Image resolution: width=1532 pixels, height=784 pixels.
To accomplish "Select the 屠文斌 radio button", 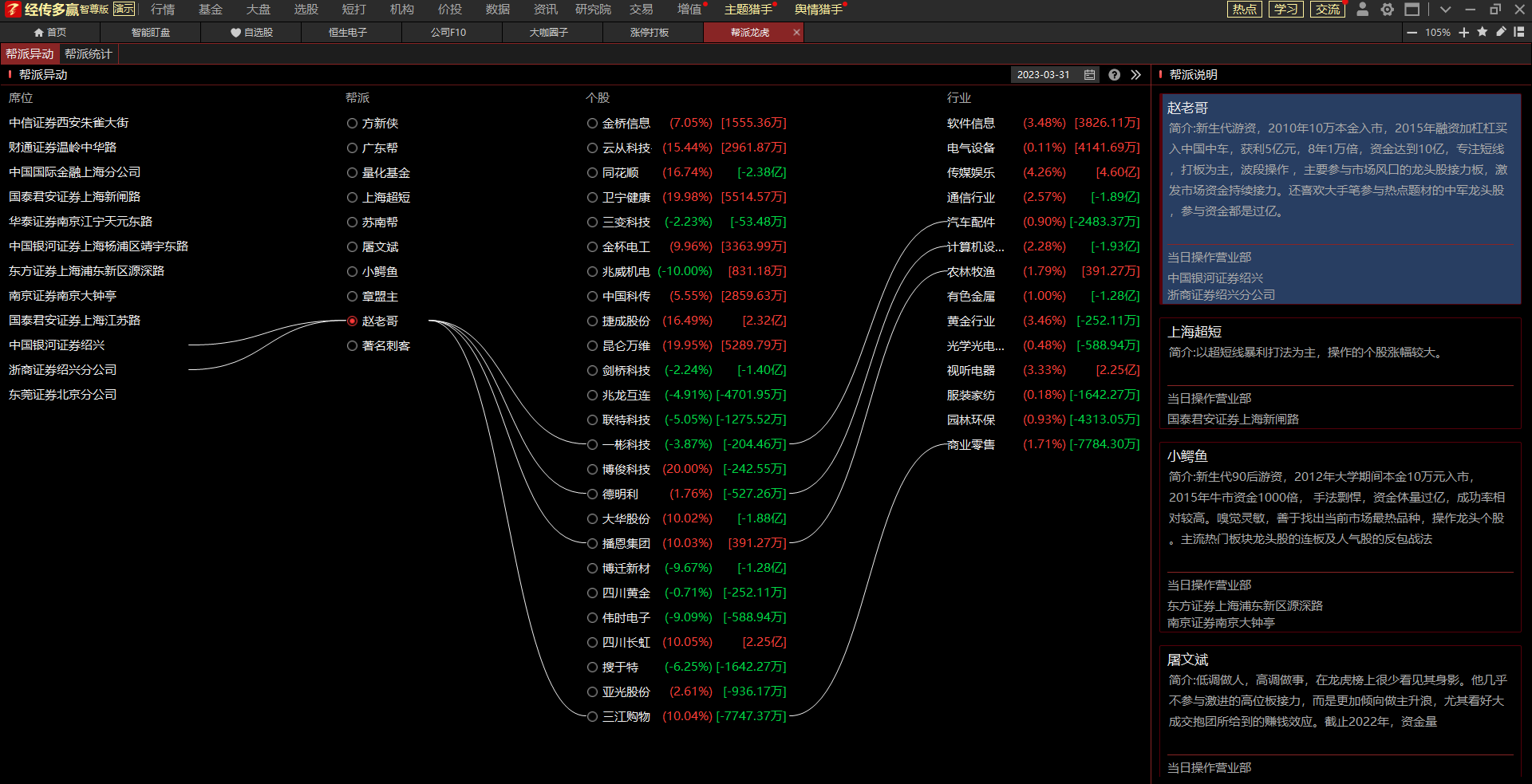I will (352, 246).
